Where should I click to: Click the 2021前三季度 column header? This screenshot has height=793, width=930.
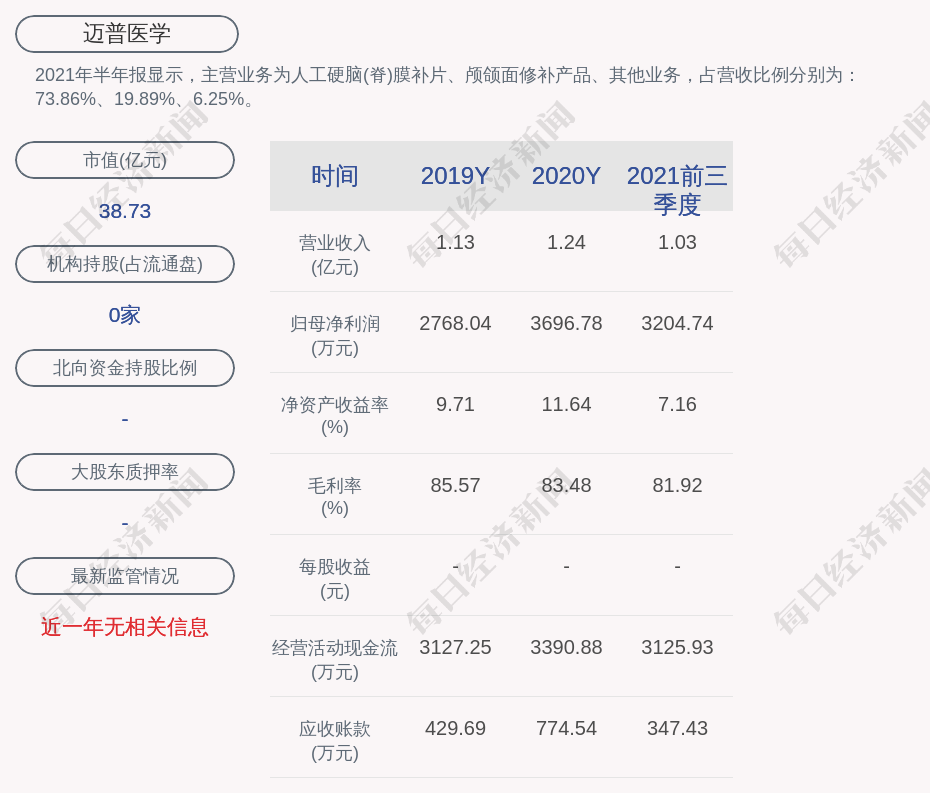click(677, 190)
